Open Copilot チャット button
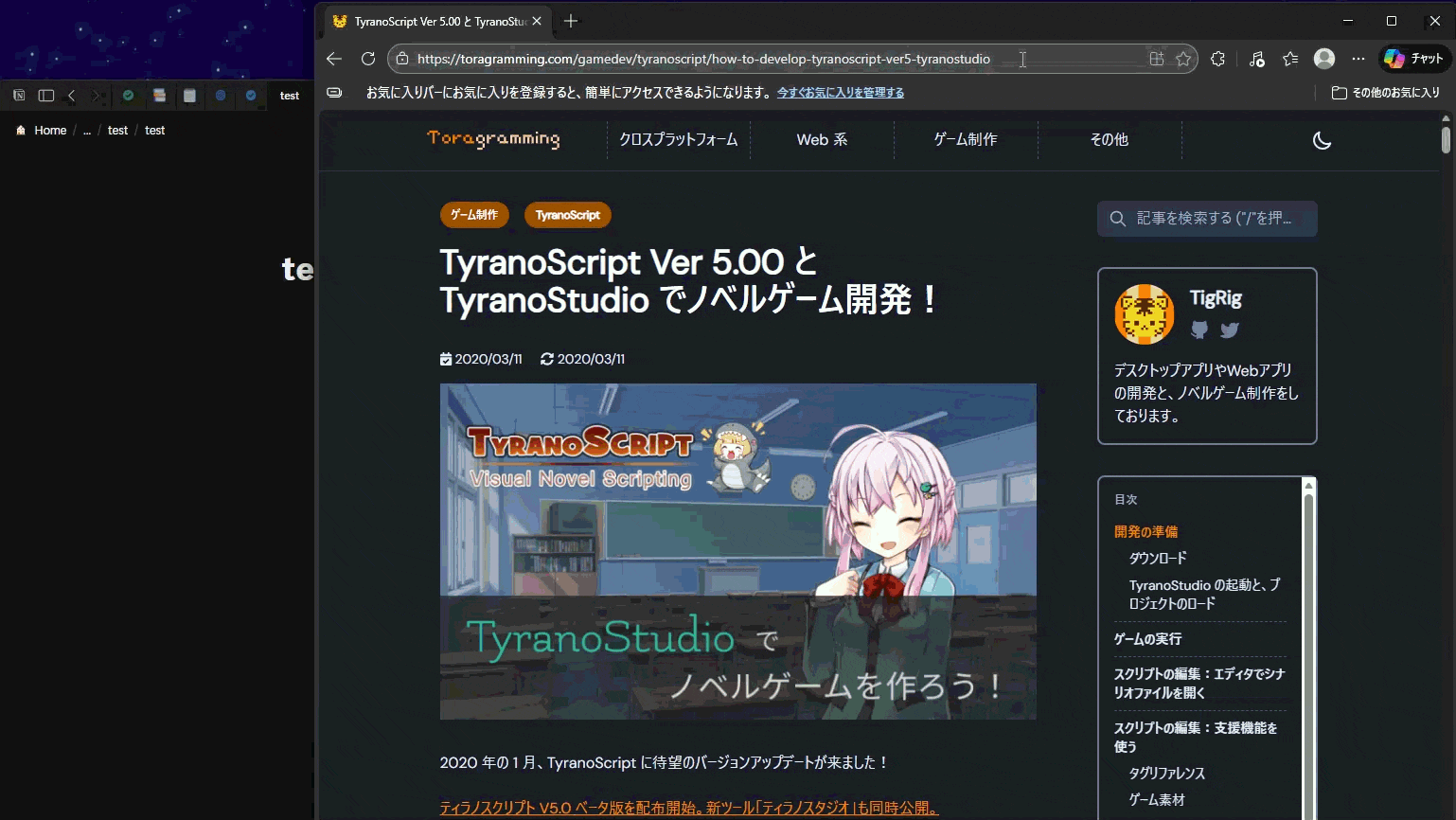1456x820 pixels. coord(1414,59)
